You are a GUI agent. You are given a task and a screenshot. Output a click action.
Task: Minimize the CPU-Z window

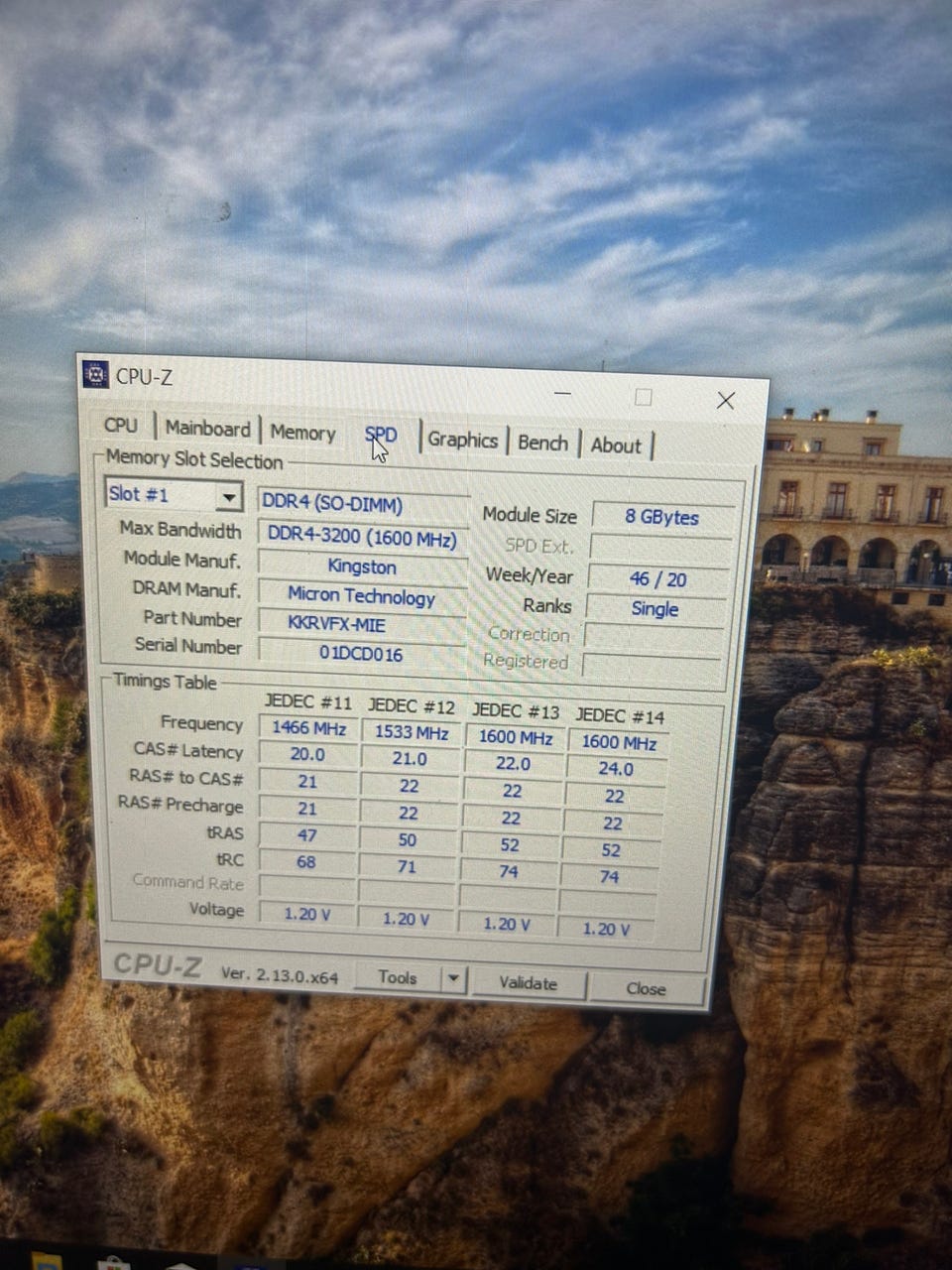563,393
